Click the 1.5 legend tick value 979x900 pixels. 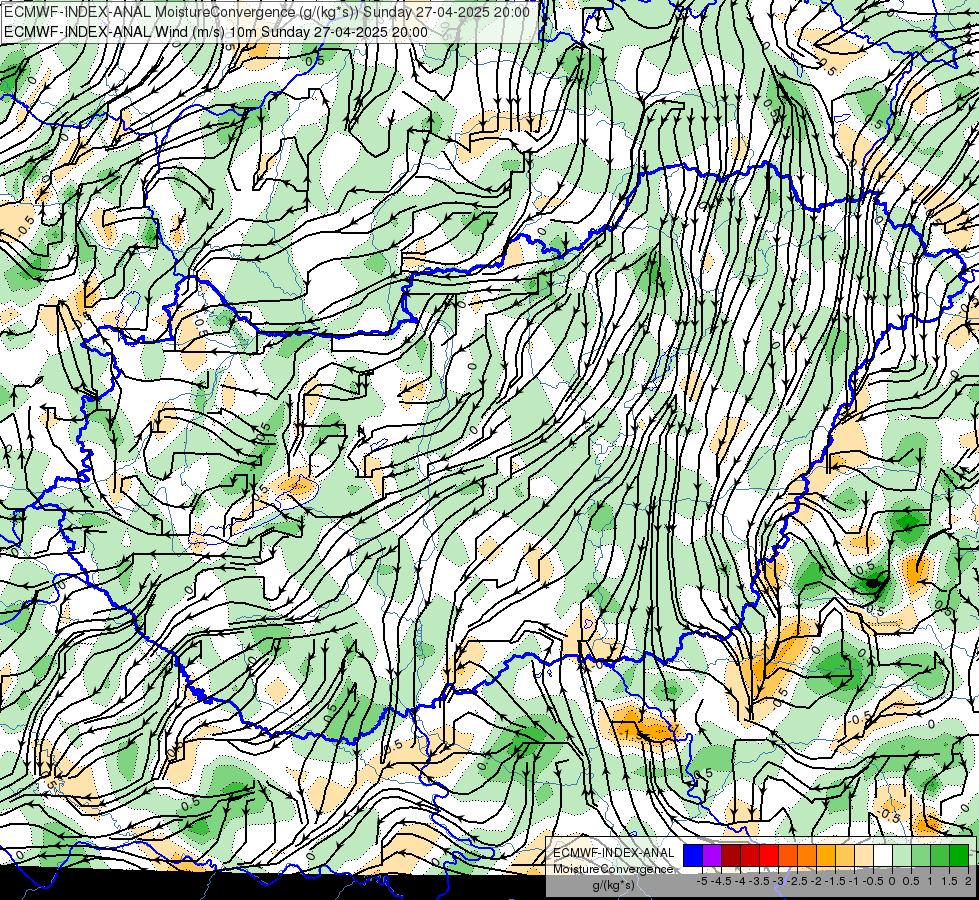pos(950,881)
